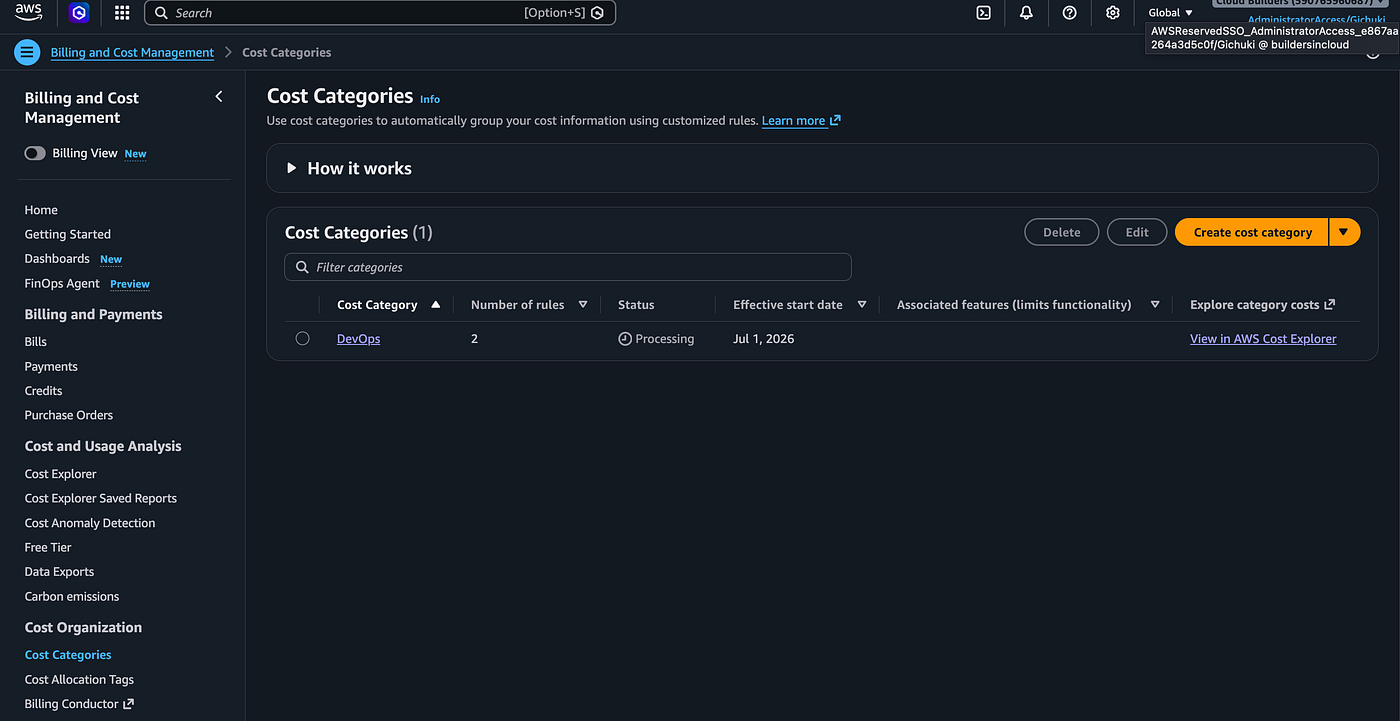Open the Home sidebar item

(x=41, y=210)
